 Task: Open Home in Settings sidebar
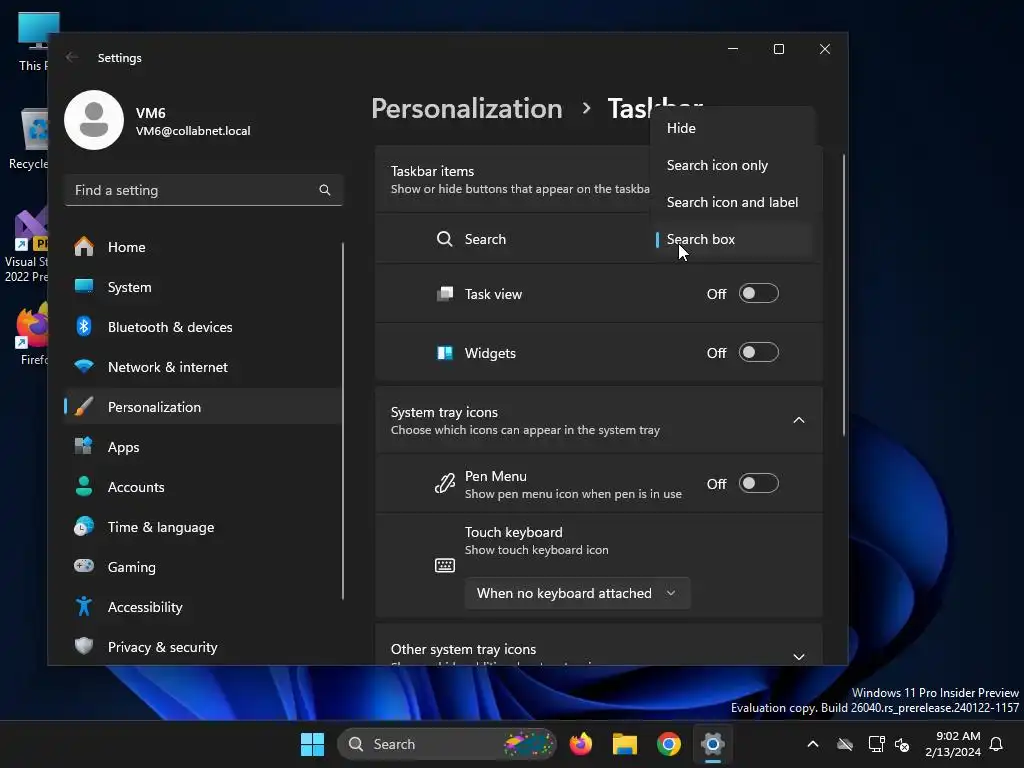[202, 248]
